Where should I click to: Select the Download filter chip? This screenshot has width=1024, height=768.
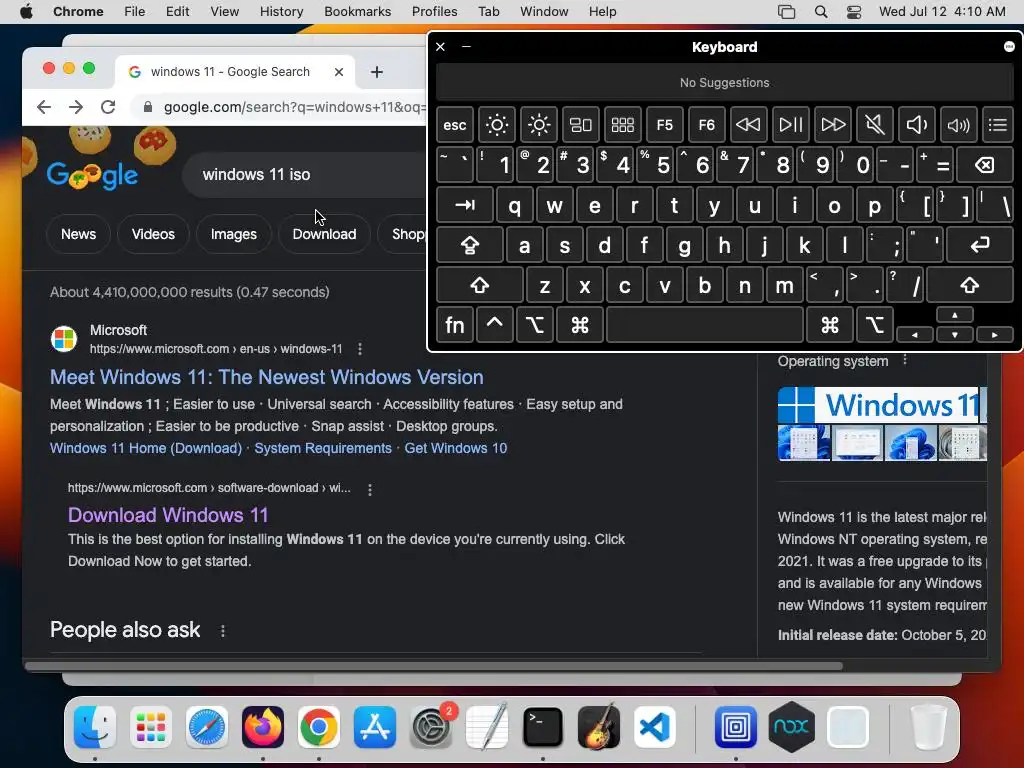tap(325, 234)
